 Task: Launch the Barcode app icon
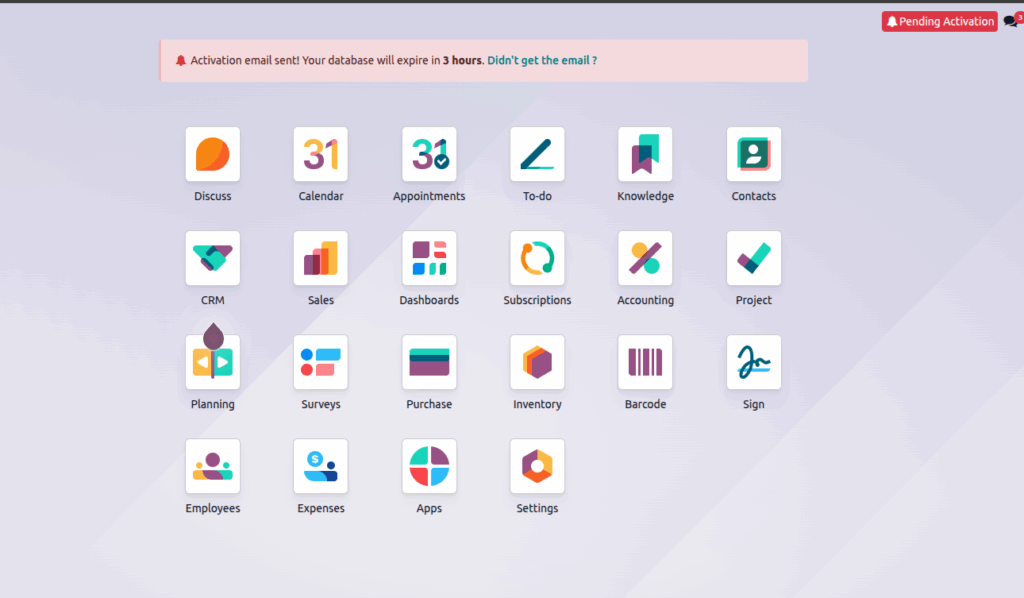[x=645, y=362]
